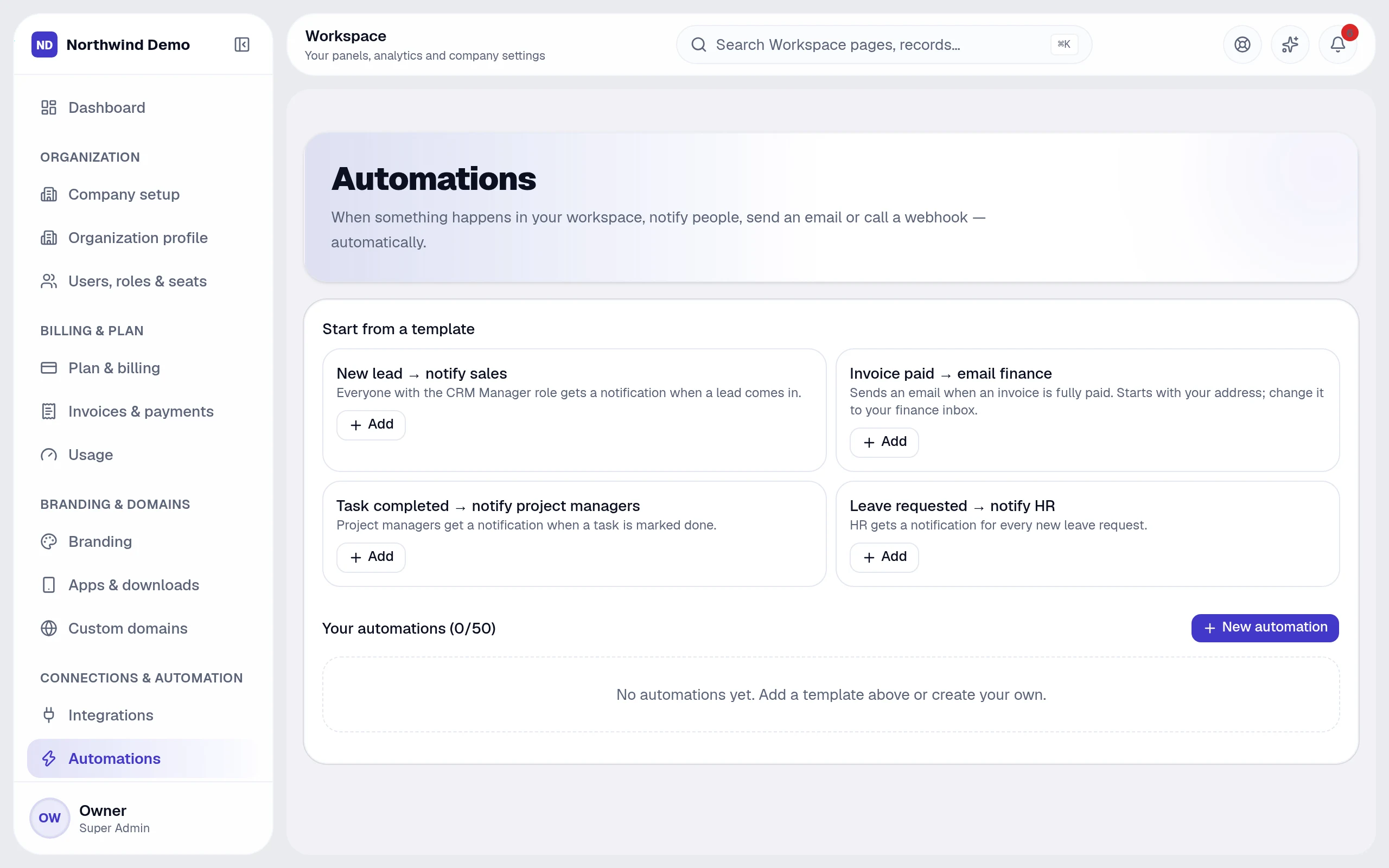This screenshot has height=868, width=1389.
Task: Click the Users, roles & seats people icon
Action: [49, 280]
